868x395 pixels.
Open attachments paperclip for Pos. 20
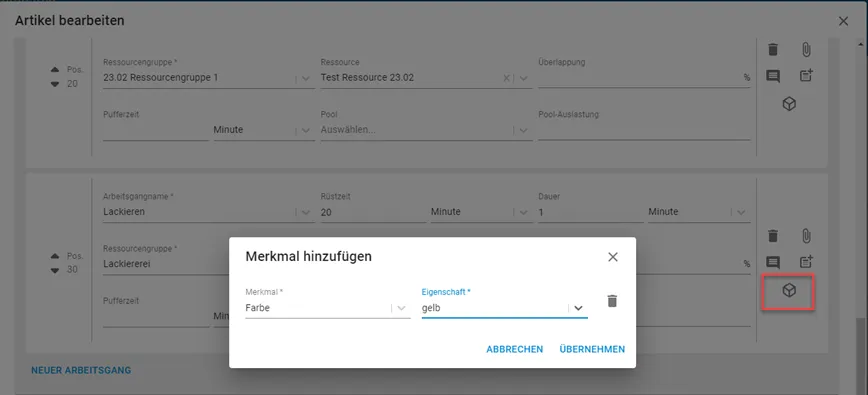(806, 50)
